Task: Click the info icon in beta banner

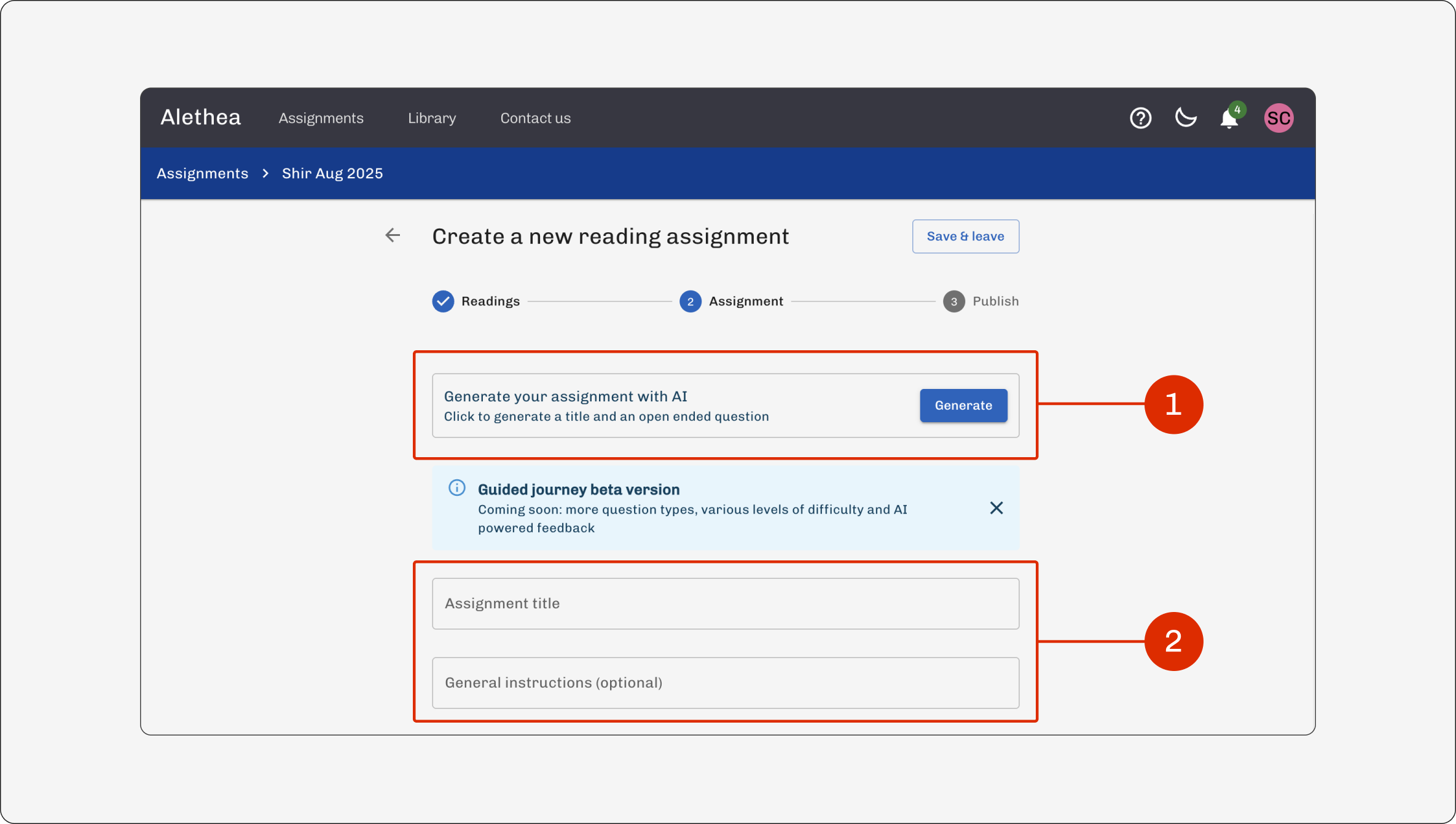Action: 457,488
